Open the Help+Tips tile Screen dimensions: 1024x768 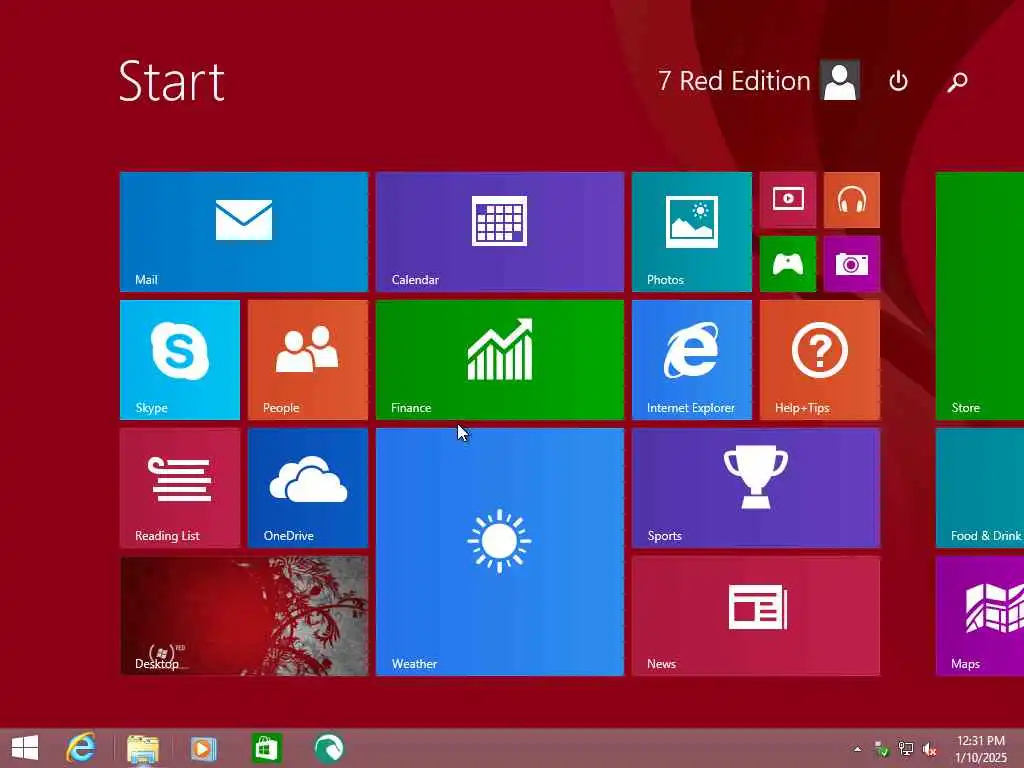point(820,360)
